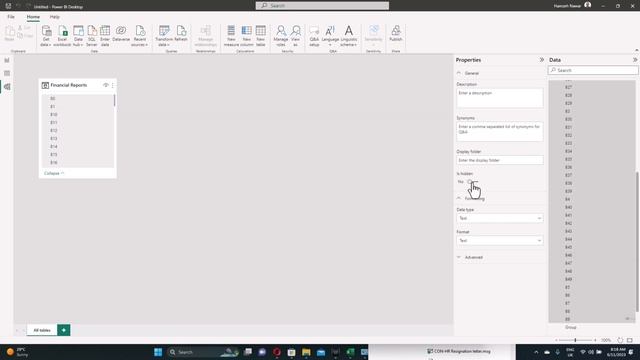This screenshot has height=360, width=640.
Task: Click the Enter data button
Action: (x=105, y=36)
